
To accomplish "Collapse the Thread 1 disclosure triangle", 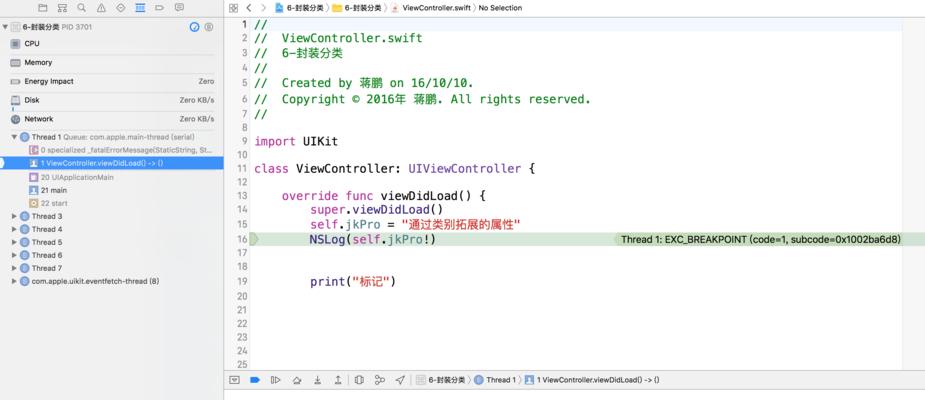I will (x=14, y=137).
